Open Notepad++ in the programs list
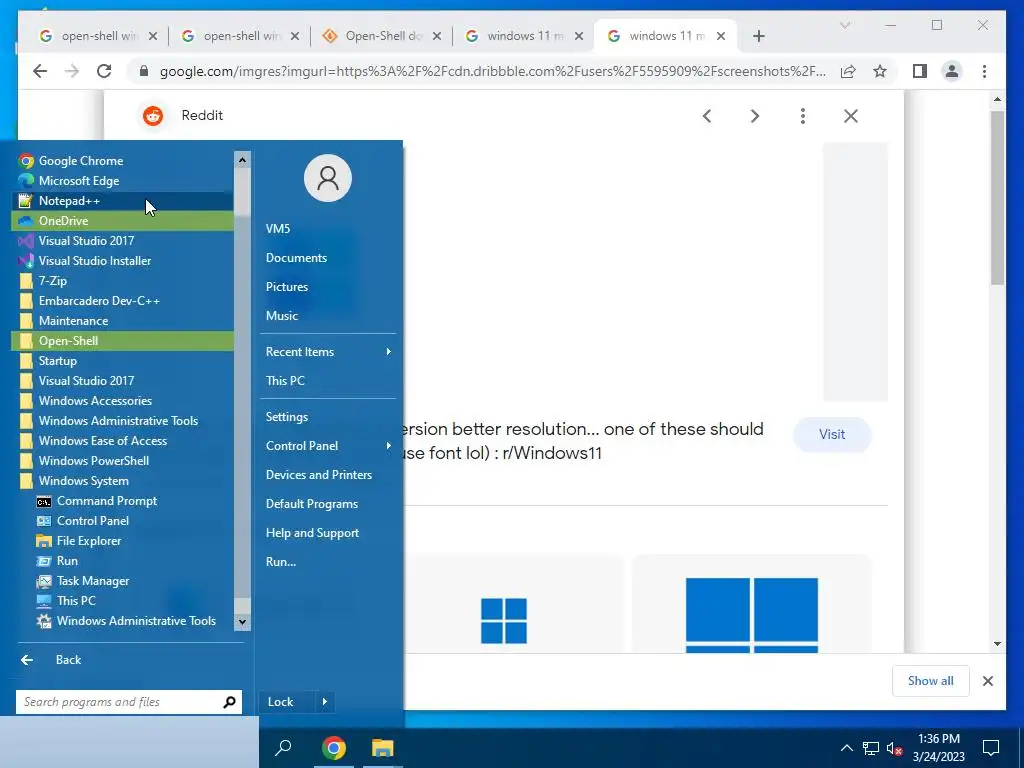 [122, 200]
